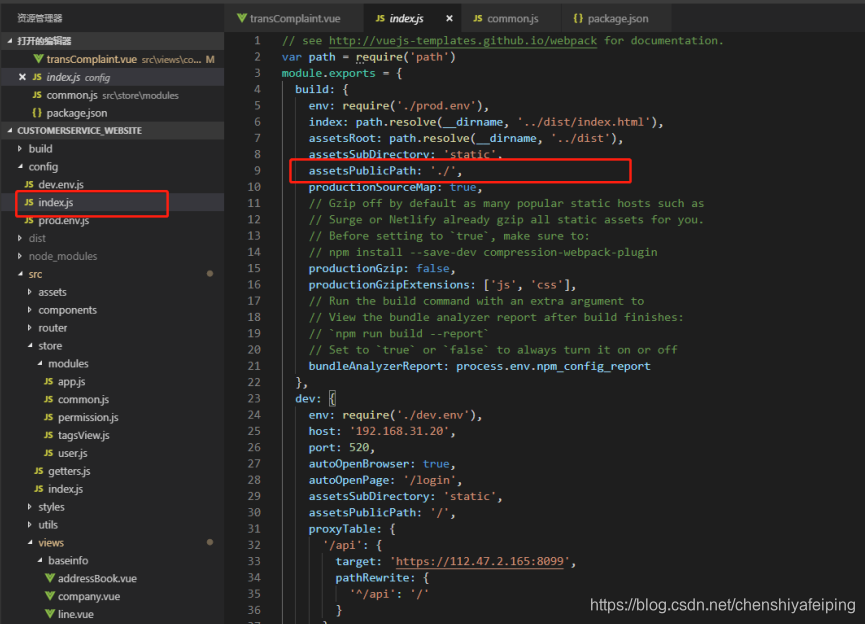This screenshot has width=865, height=624.
Task: Collapse the open editors section
Action: tap(10, 41)
